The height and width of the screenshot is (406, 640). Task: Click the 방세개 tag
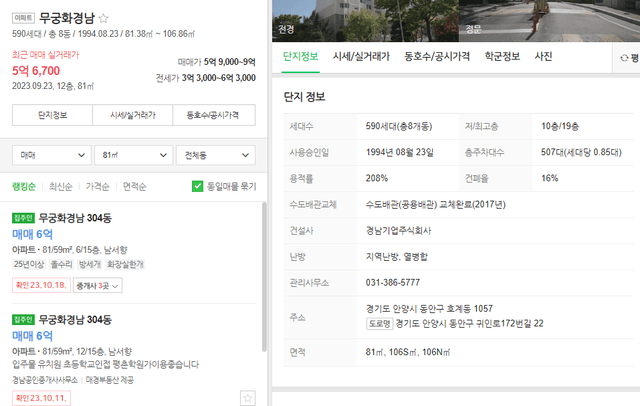coord(89,264)
